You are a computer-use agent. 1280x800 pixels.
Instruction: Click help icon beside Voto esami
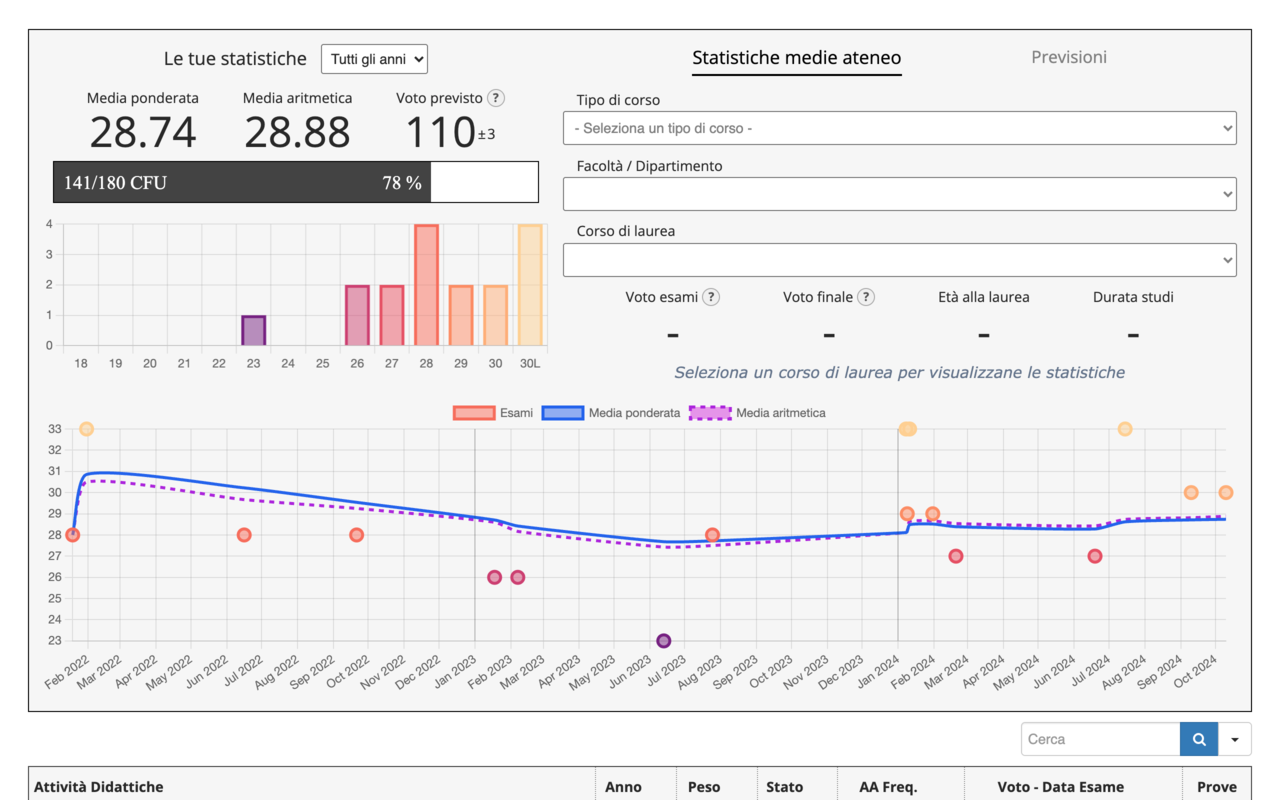[x=711, y=297]
